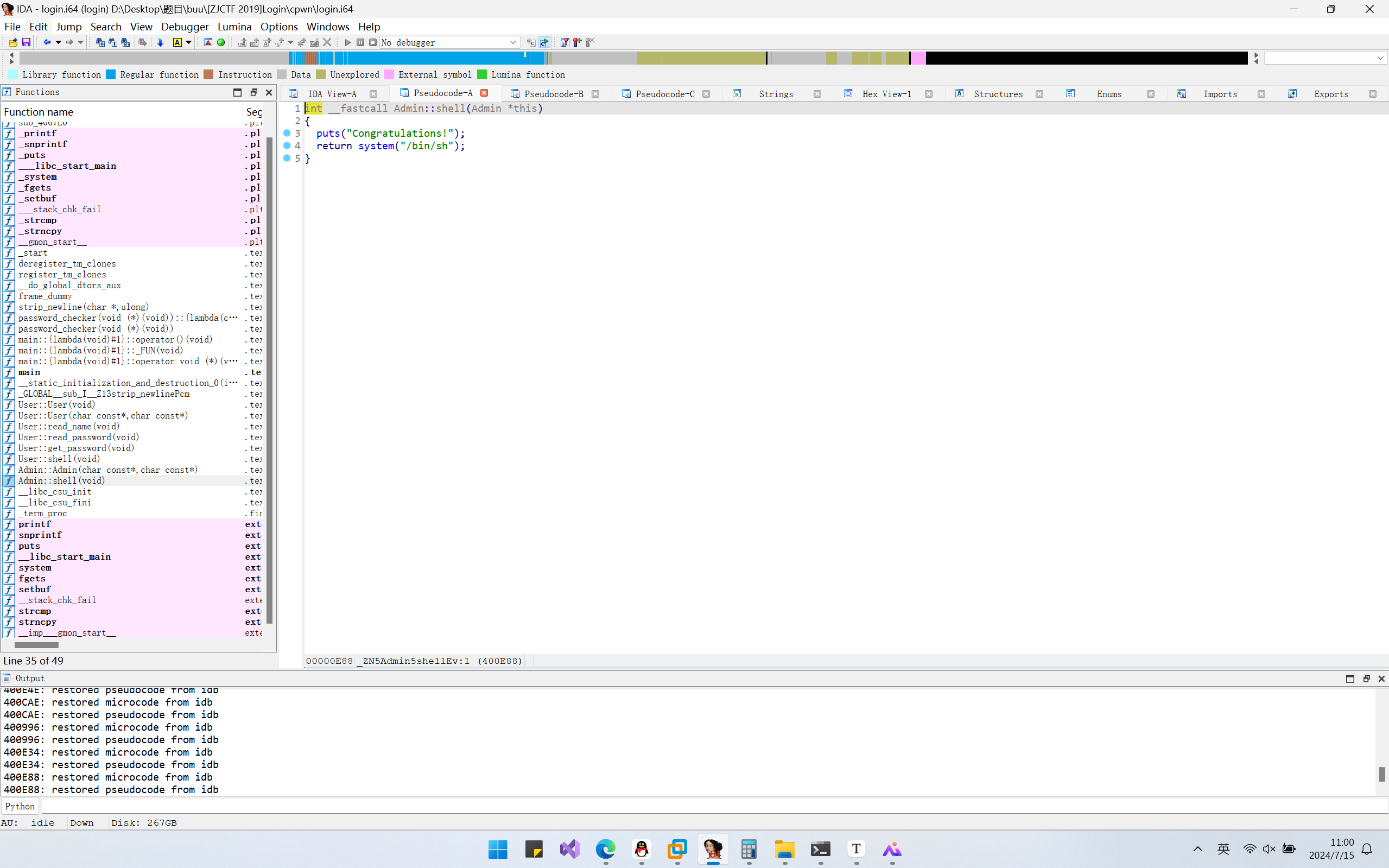Open the Lumina menu
The image size is (1389, 868).
point(234,27)
